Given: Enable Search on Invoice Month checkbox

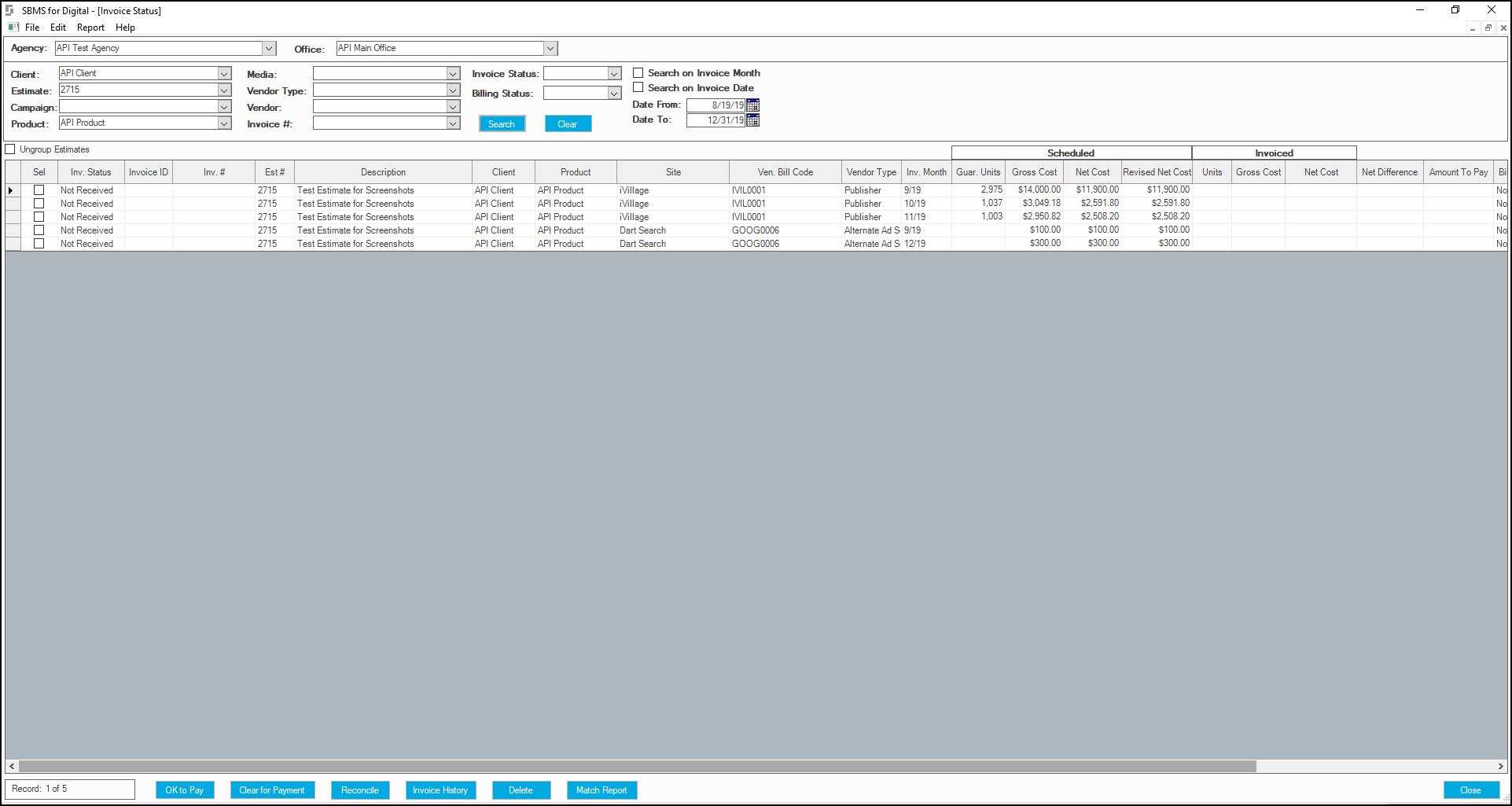Looking at the screenshot, I should coord(638,73).
